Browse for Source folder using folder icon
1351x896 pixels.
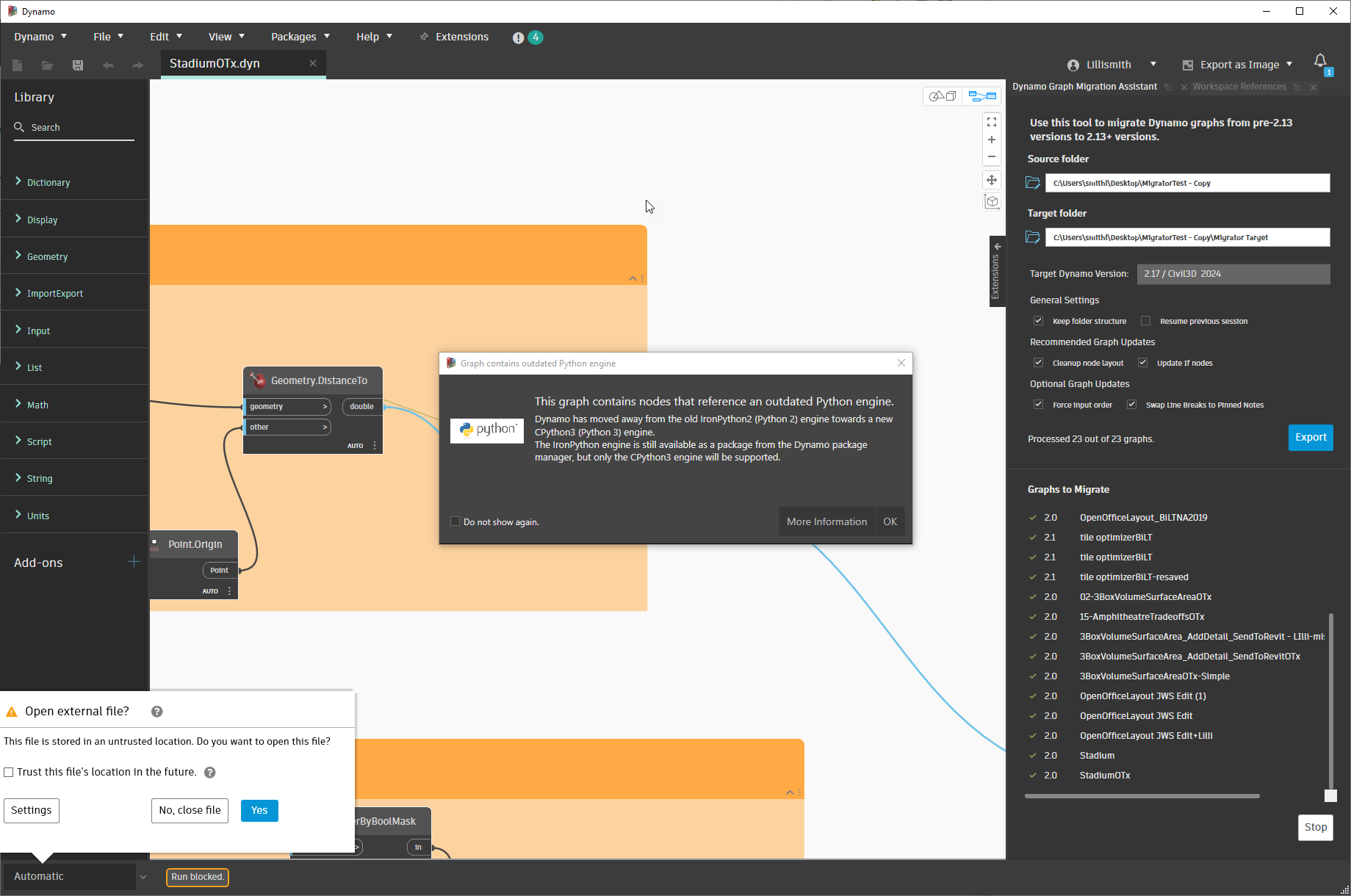(x=1032, y=182)
